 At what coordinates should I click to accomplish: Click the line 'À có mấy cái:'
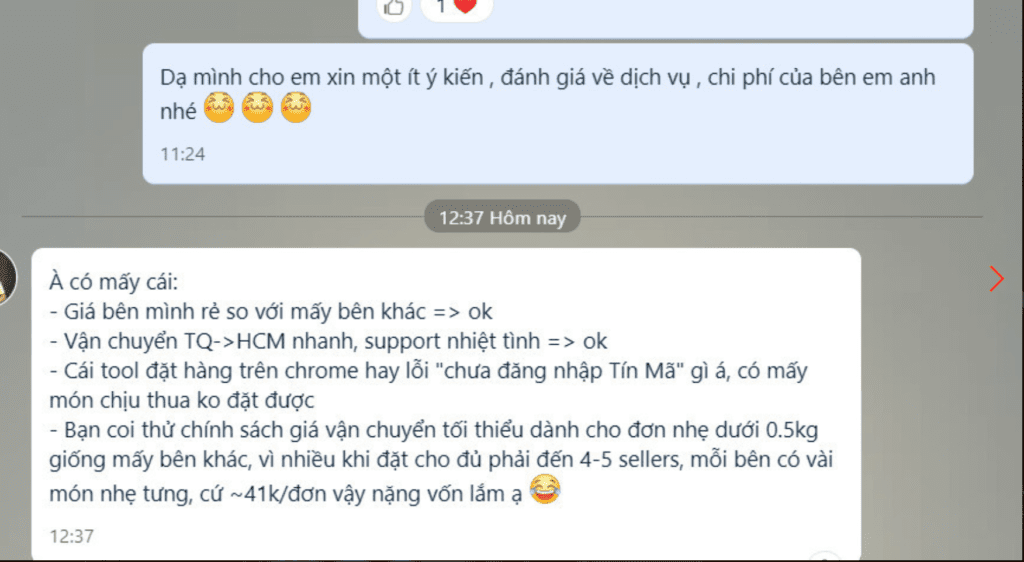[114, 283]
